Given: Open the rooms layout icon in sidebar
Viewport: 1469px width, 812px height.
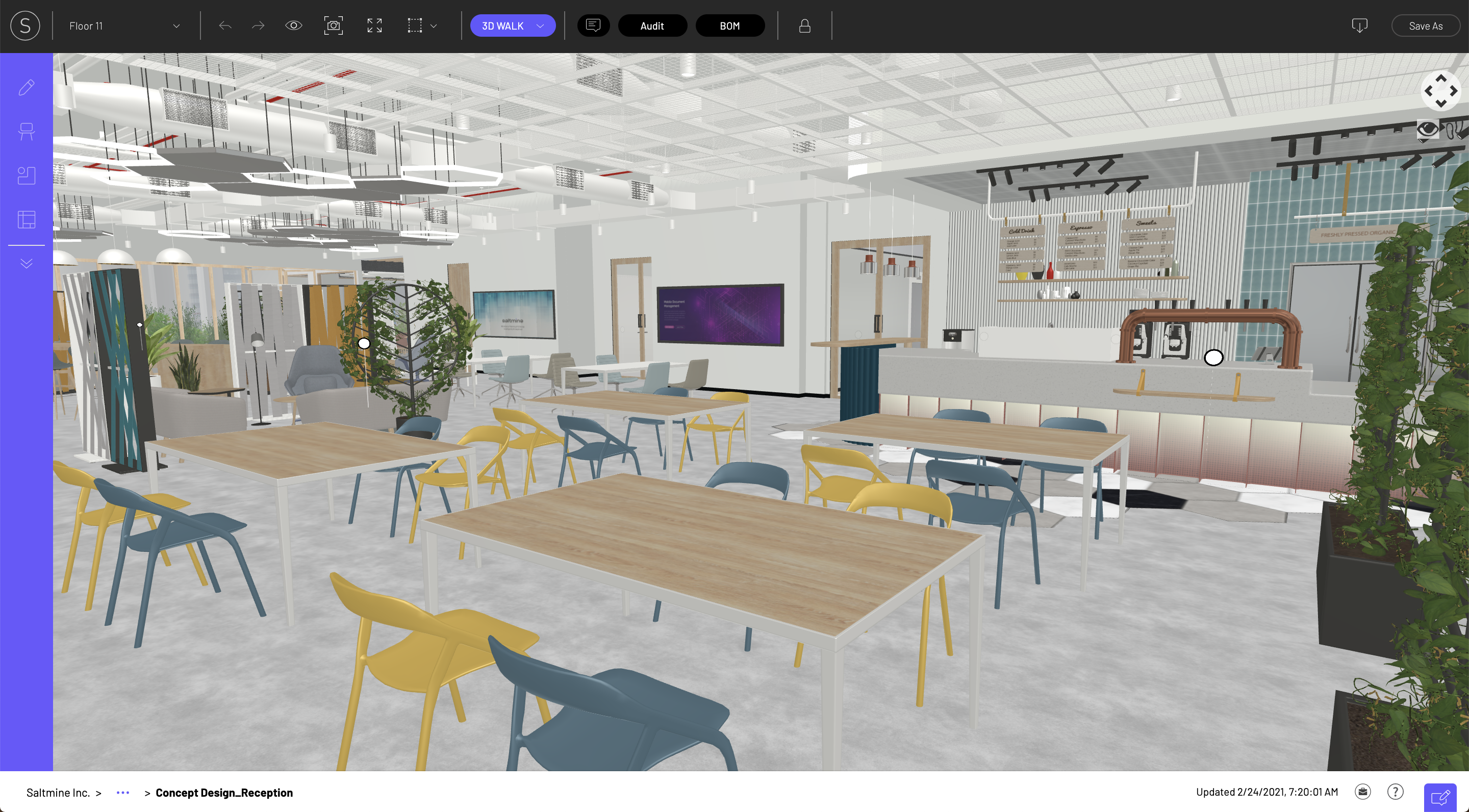Looking at the screenshot, I should coord(26,175).
